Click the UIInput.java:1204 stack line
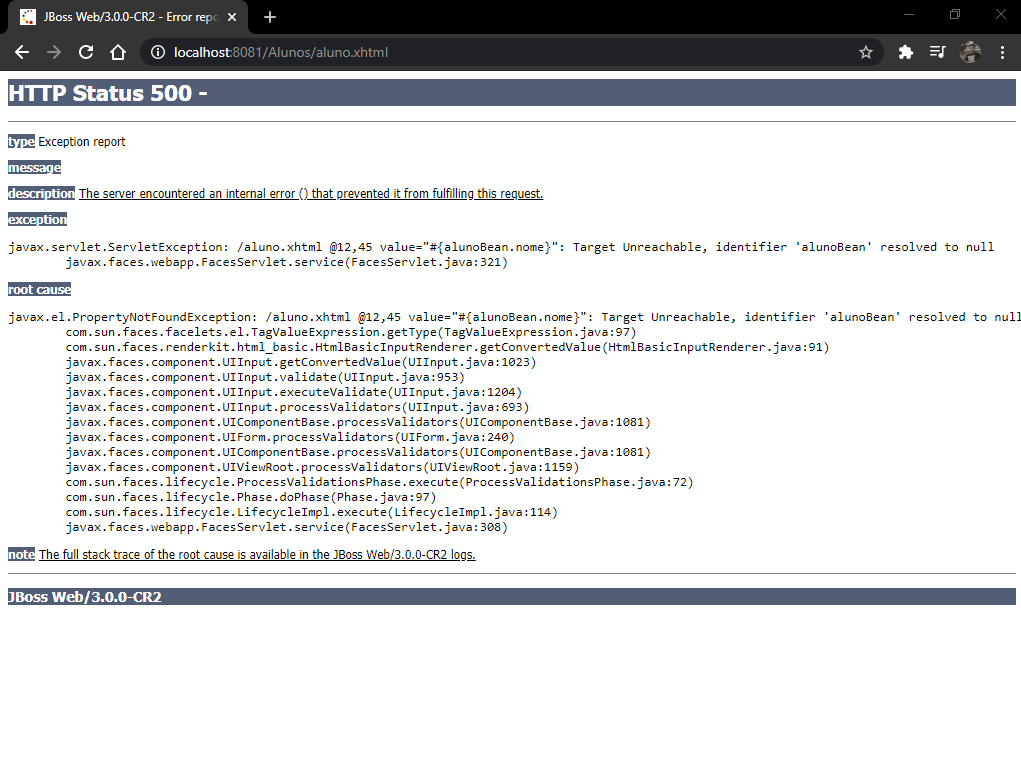 293,392
